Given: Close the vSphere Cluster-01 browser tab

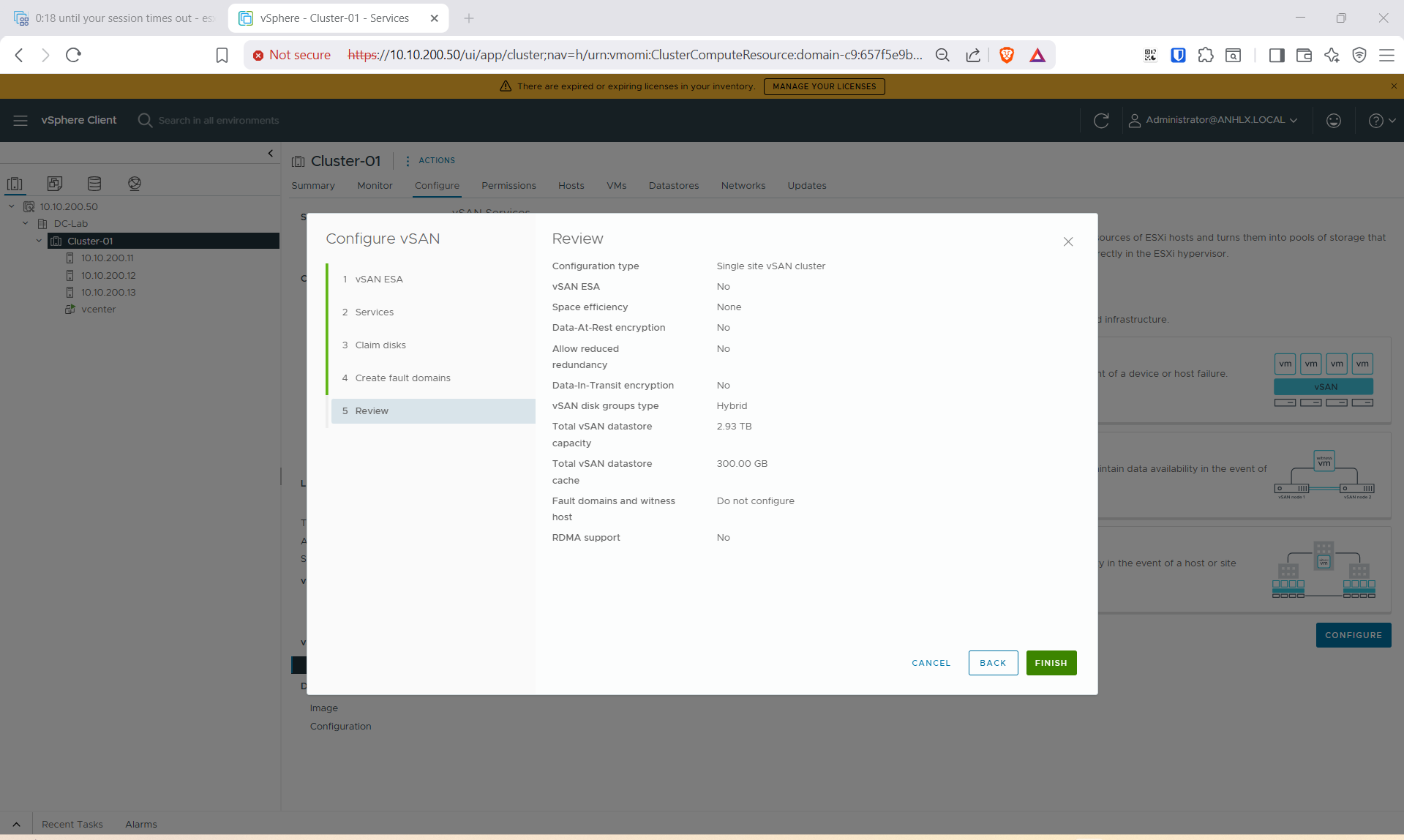Looking at the screenshot, I should pos(435,18).
